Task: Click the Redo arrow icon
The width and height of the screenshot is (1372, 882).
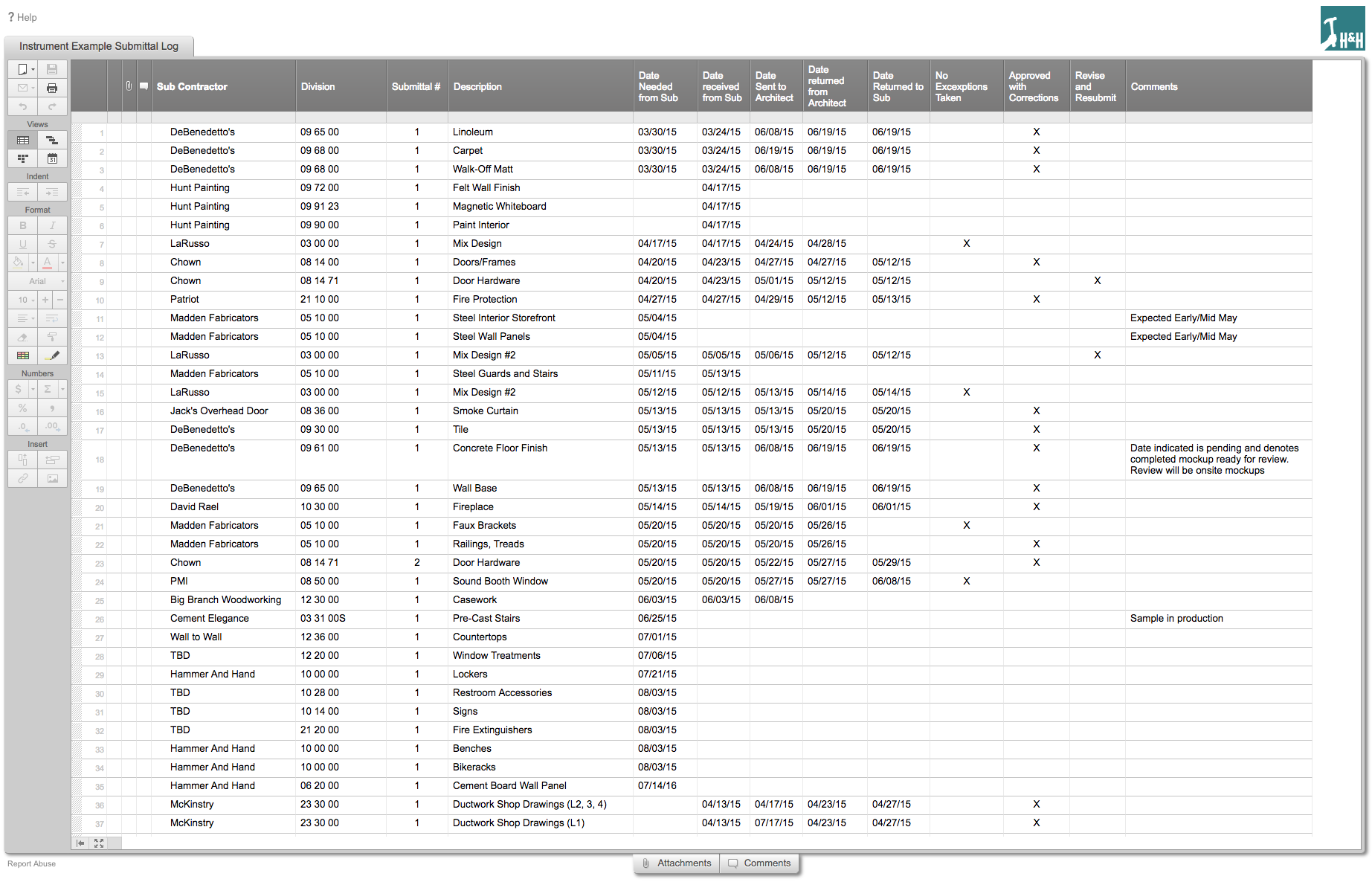Action: (52, 106)
